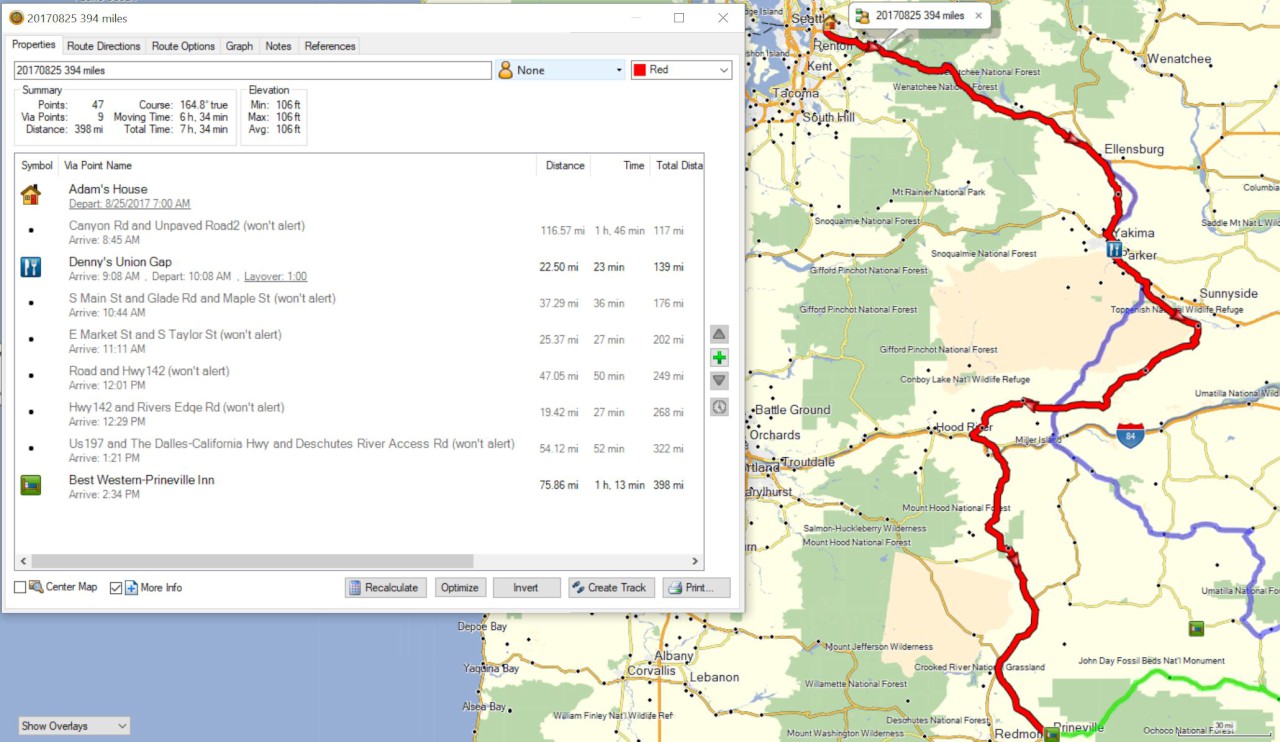
Task: Open the Graph tab
Action: pos(239,46)
